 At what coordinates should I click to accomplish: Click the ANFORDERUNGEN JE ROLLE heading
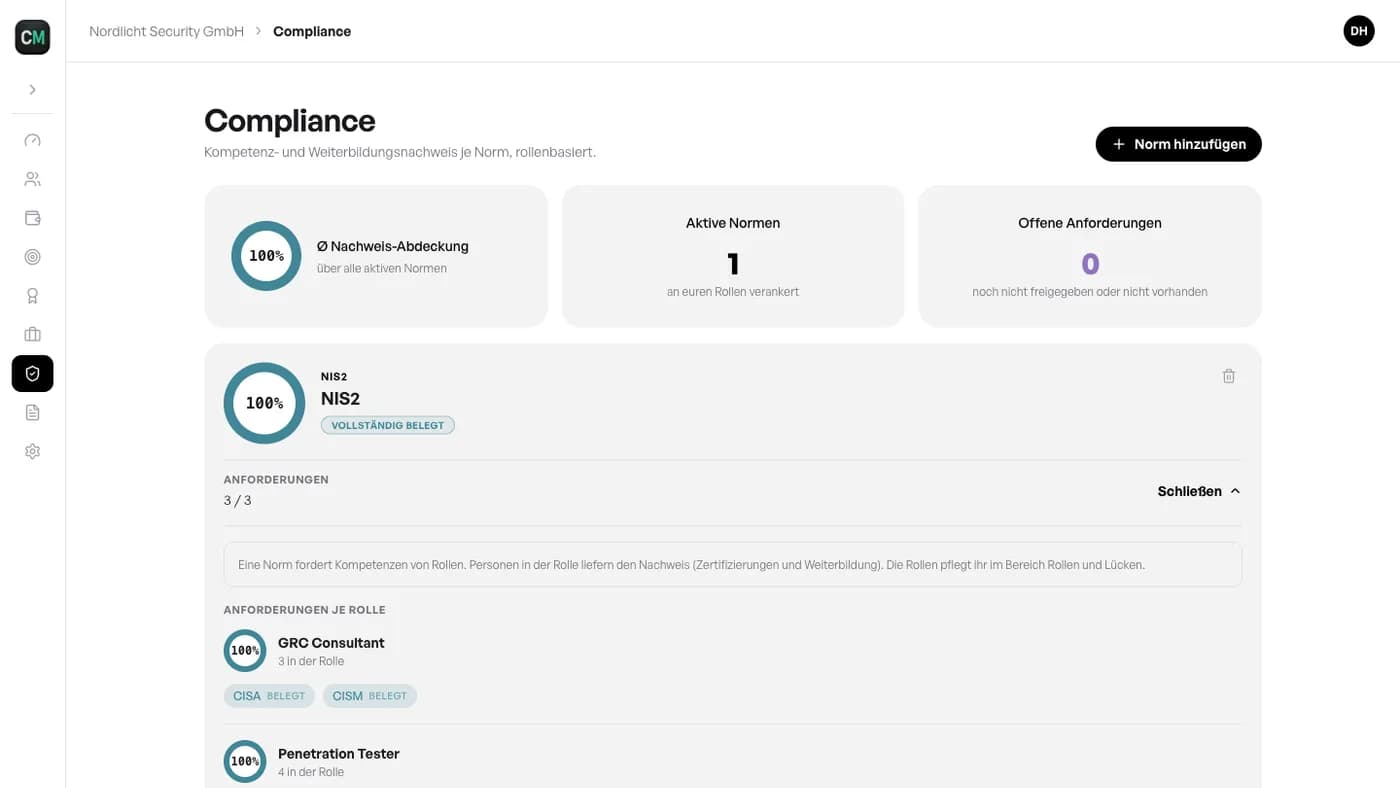click(305, 610)
